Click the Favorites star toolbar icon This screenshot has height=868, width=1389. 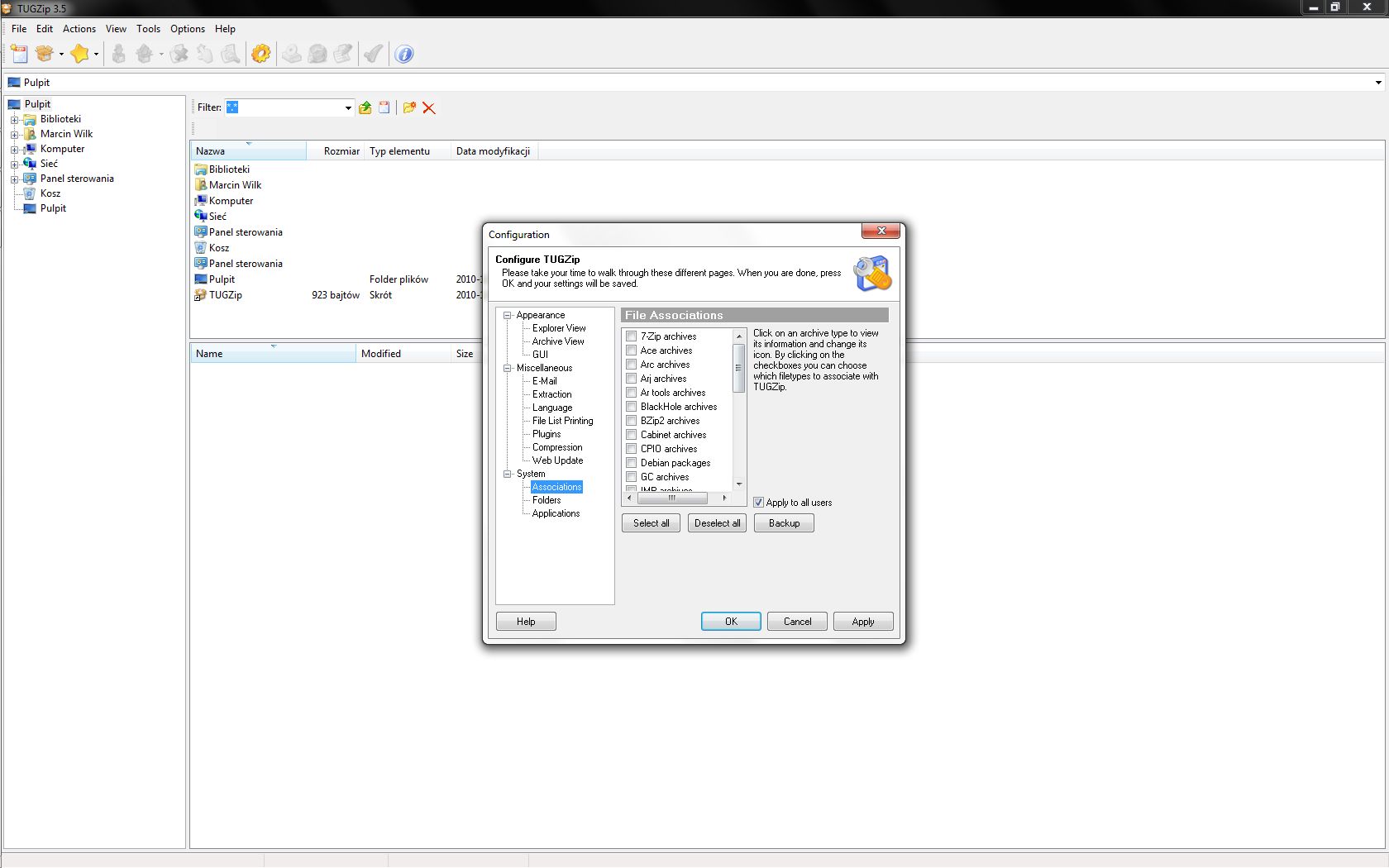79,54
